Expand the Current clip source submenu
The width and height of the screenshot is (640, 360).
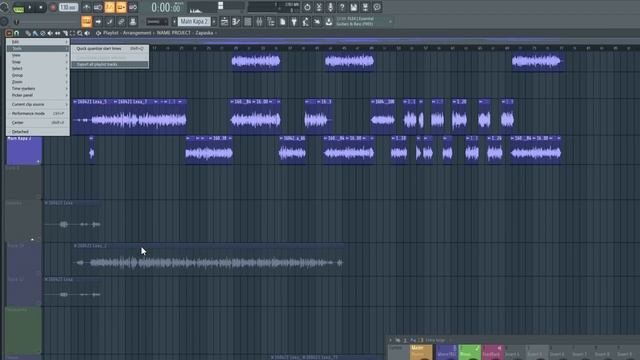pos(38,104)
